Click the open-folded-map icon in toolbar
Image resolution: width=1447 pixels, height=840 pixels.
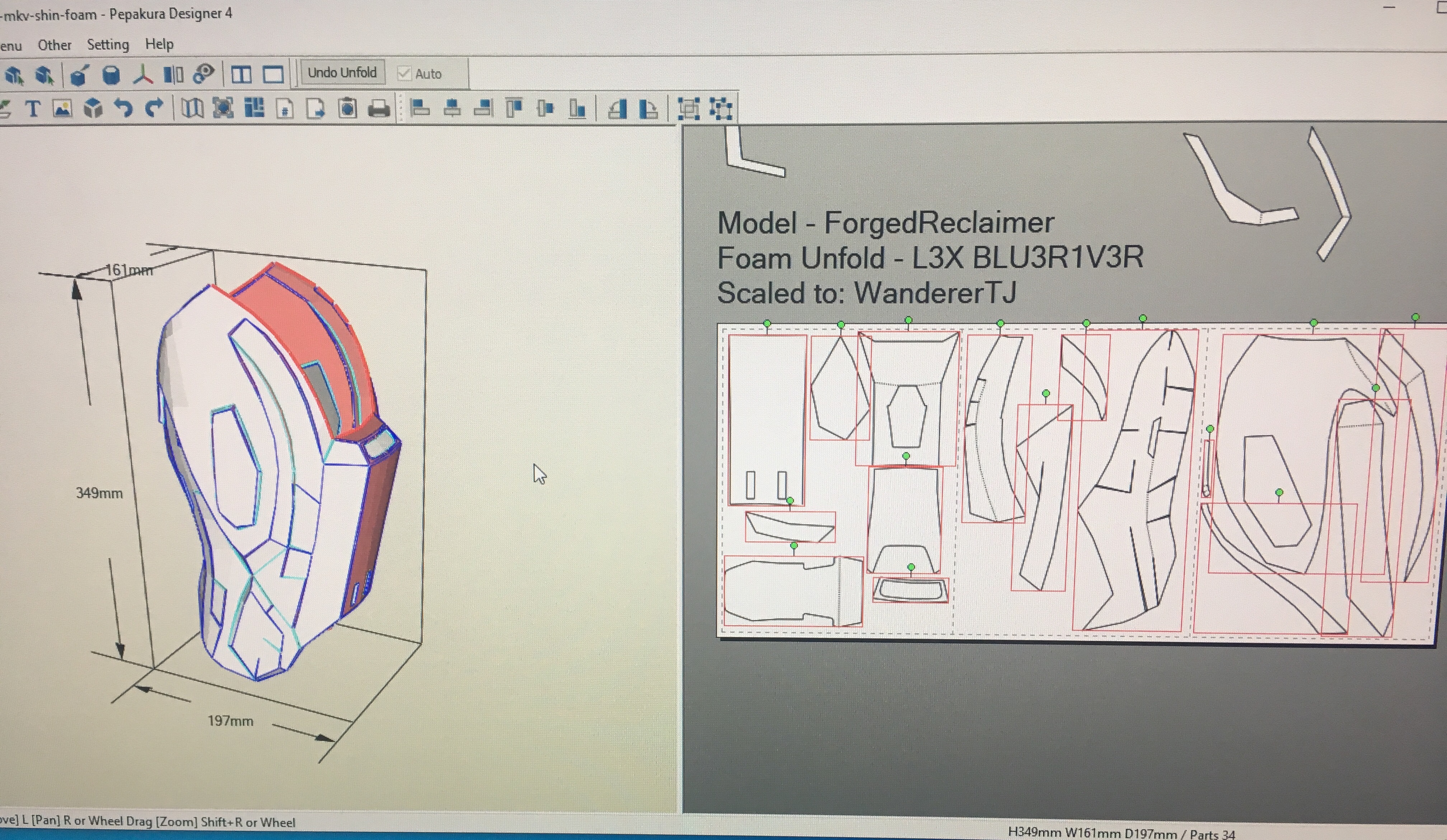(192, 108)
